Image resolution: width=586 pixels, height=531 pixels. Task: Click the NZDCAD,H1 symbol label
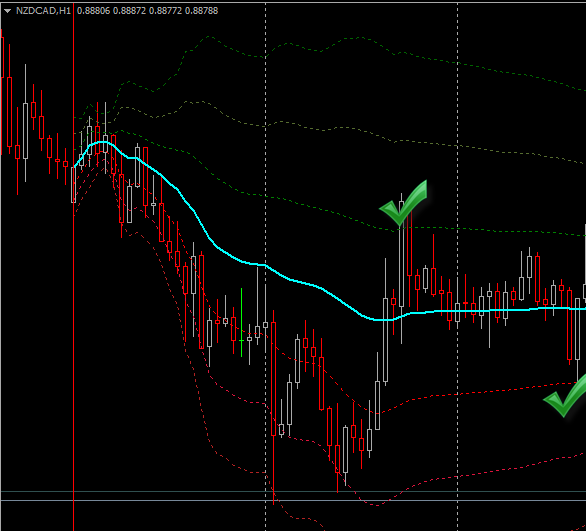43,11
